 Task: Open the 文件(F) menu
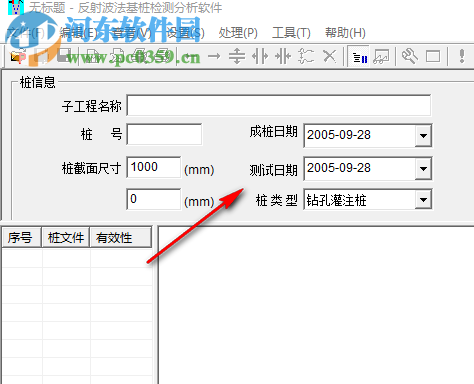[25, 33]
